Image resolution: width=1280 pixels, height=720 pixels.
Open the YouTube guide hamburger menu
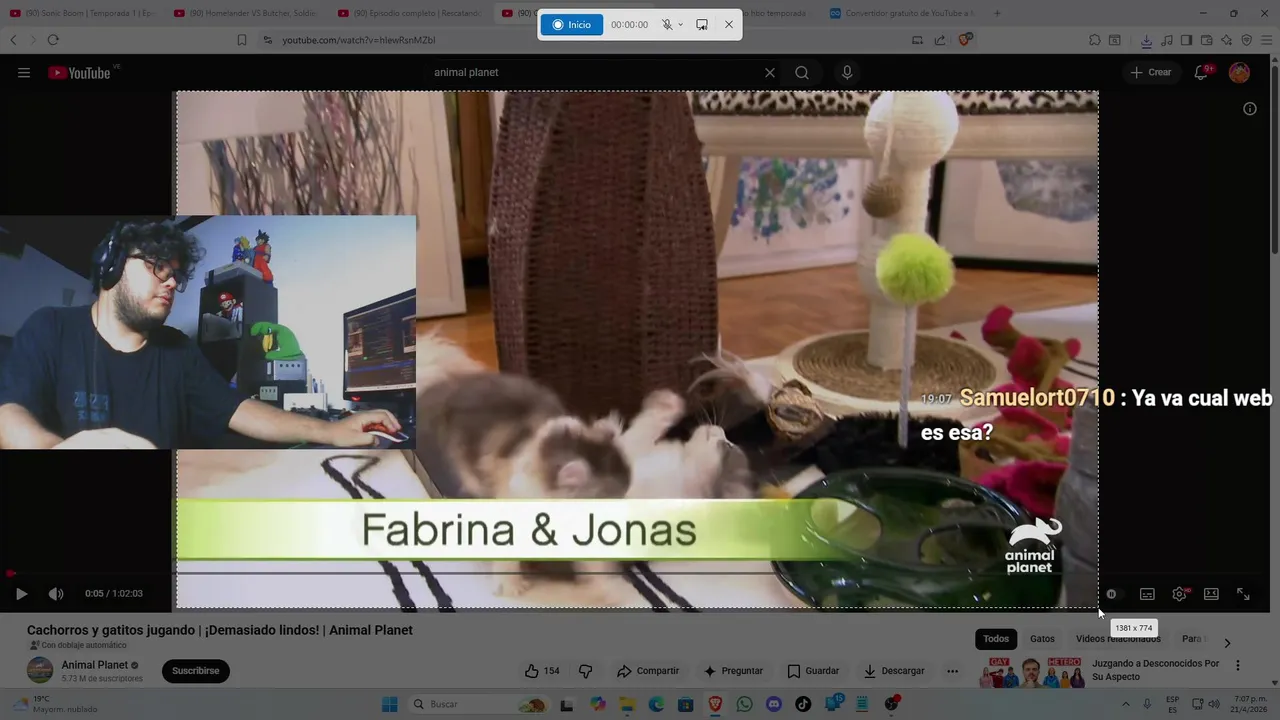24,73
